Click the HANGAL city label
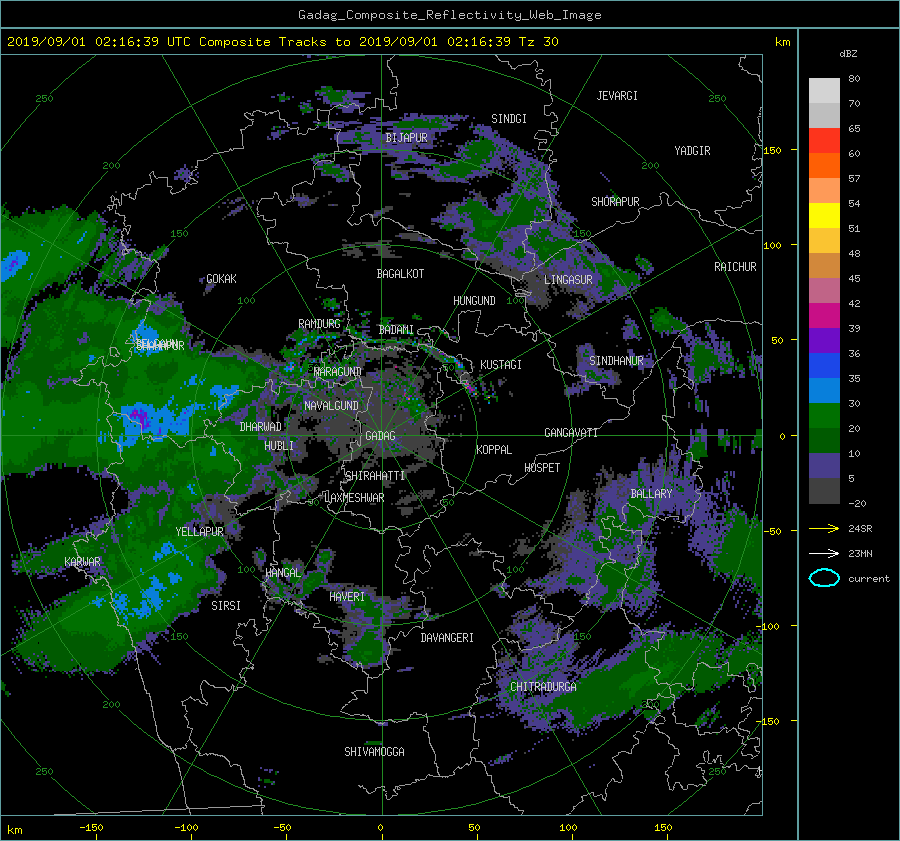Image resolution: width=900 pixels, height=841 pixels. pyautogui.click(x=282, y=573)
